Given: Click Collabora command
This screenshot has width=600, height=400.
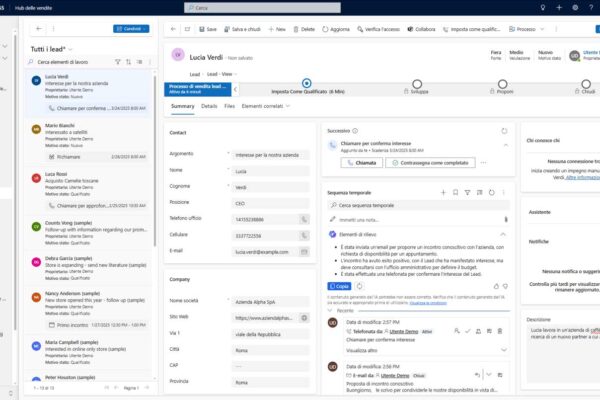Looking at the screenshot, I should [421, 29].
